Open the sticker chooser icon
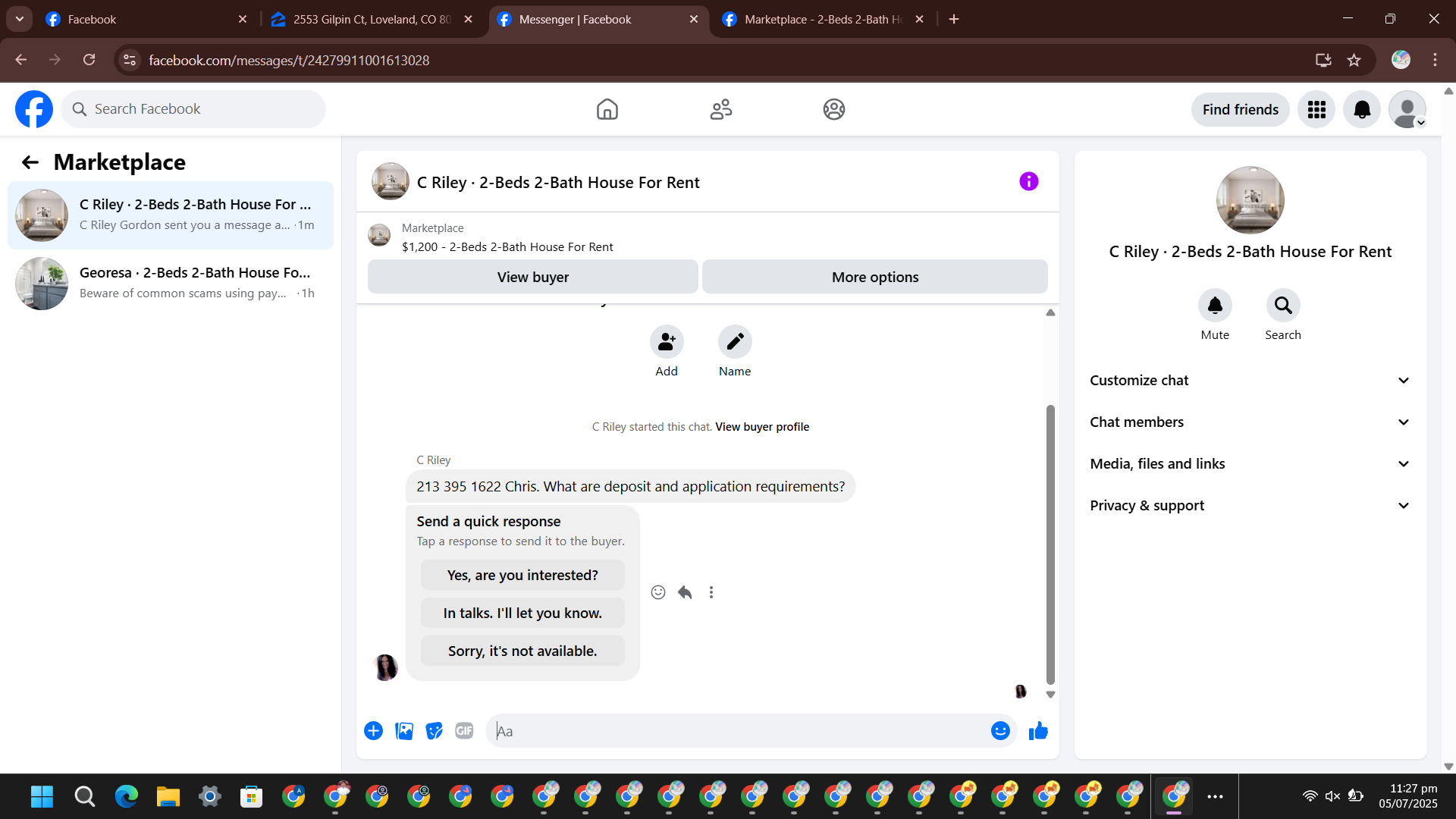The height and width of the screenshot is (819, 1456). (434, 731)
